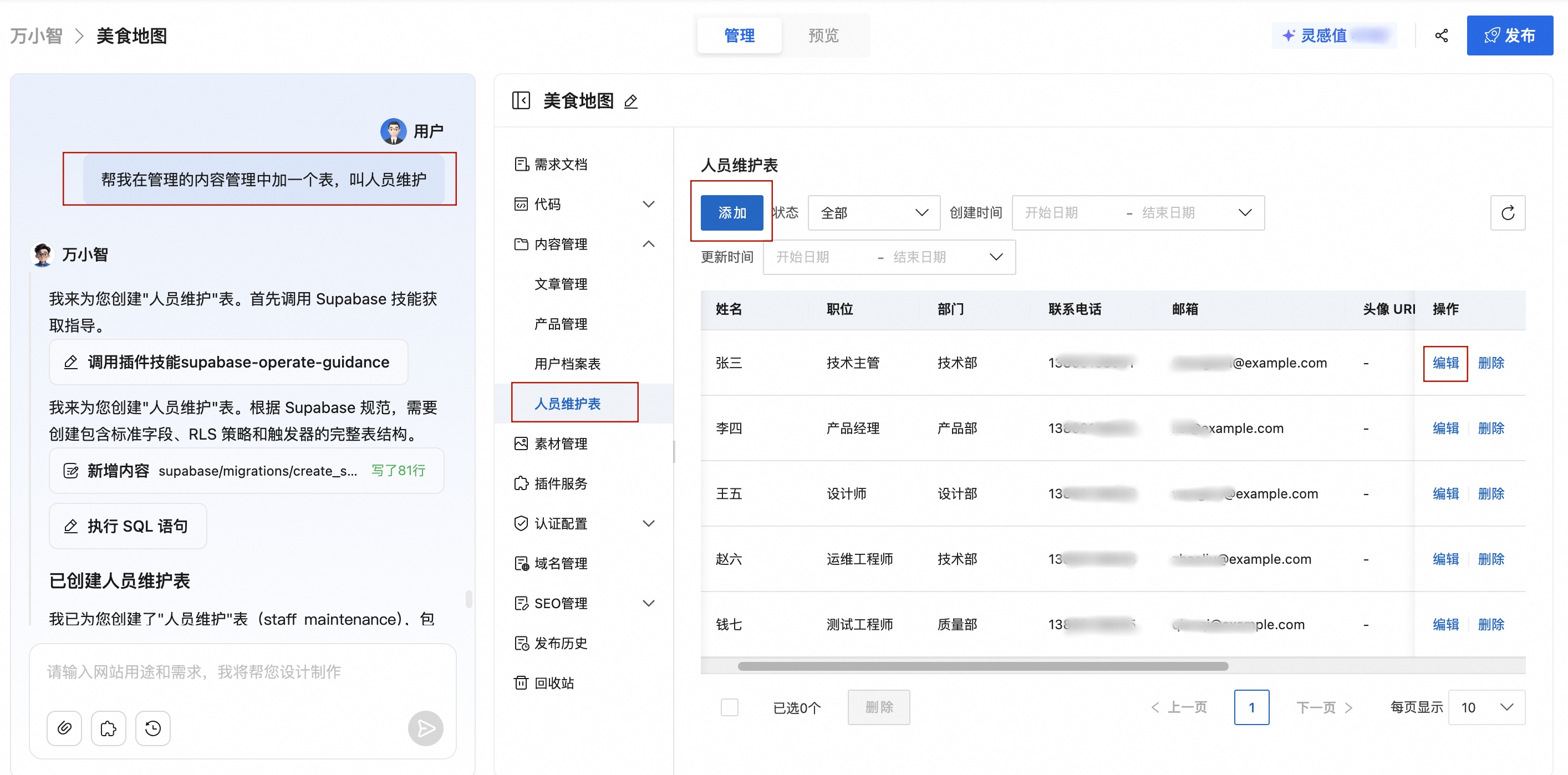Edit 张三's record via the 编辑 link
The width and height of the screenshot is (1568, 775).
pyautogui.click(x=1445, y=363)
